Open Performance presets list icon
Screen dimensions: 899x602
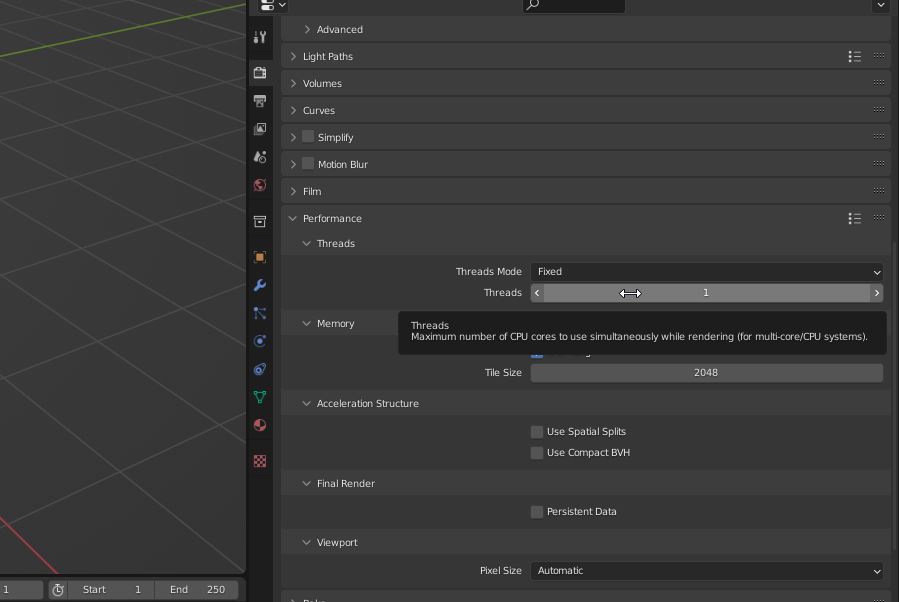855,218
